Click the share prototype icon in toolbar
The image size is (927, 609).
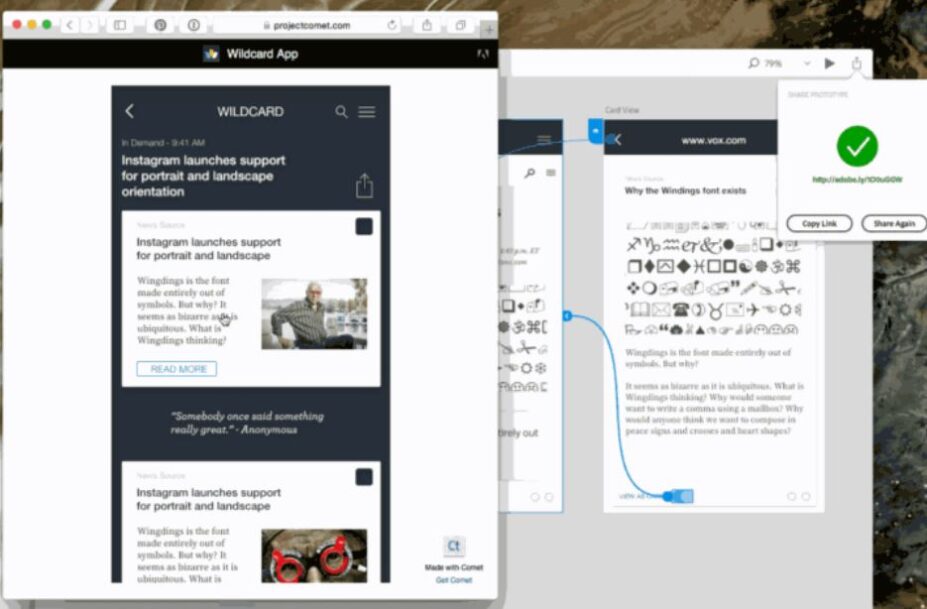pos(857,63)
